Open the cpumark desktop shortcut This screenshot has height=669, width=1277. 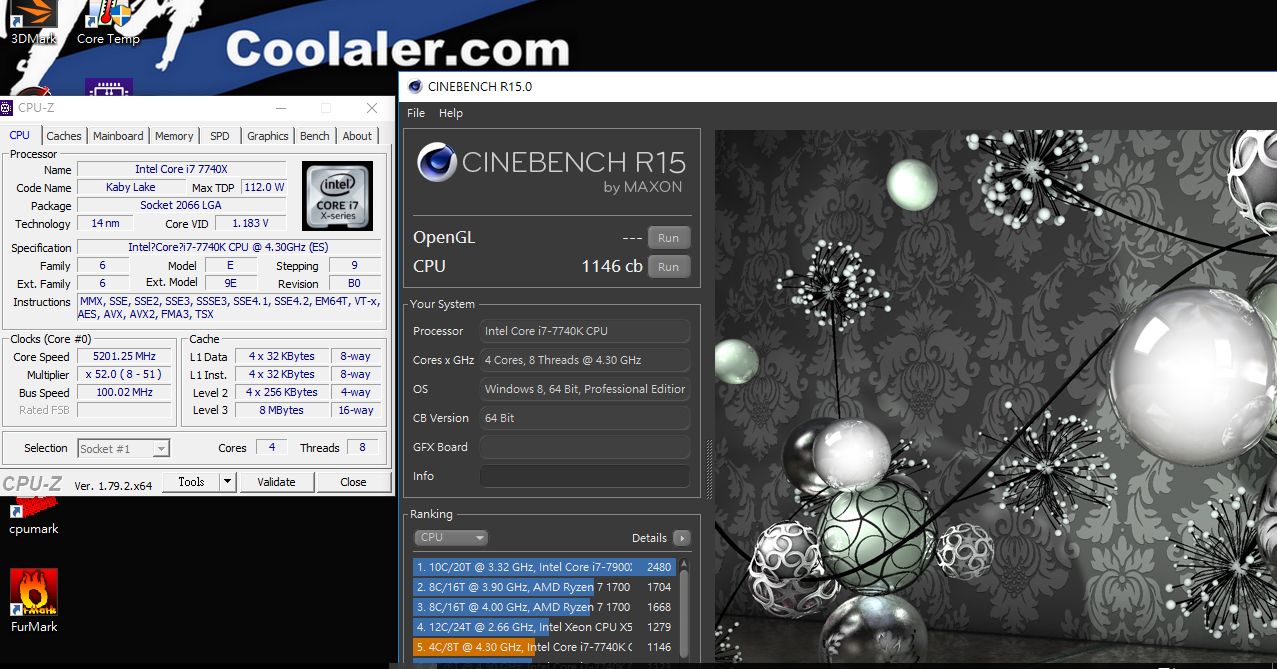[34, 515]
